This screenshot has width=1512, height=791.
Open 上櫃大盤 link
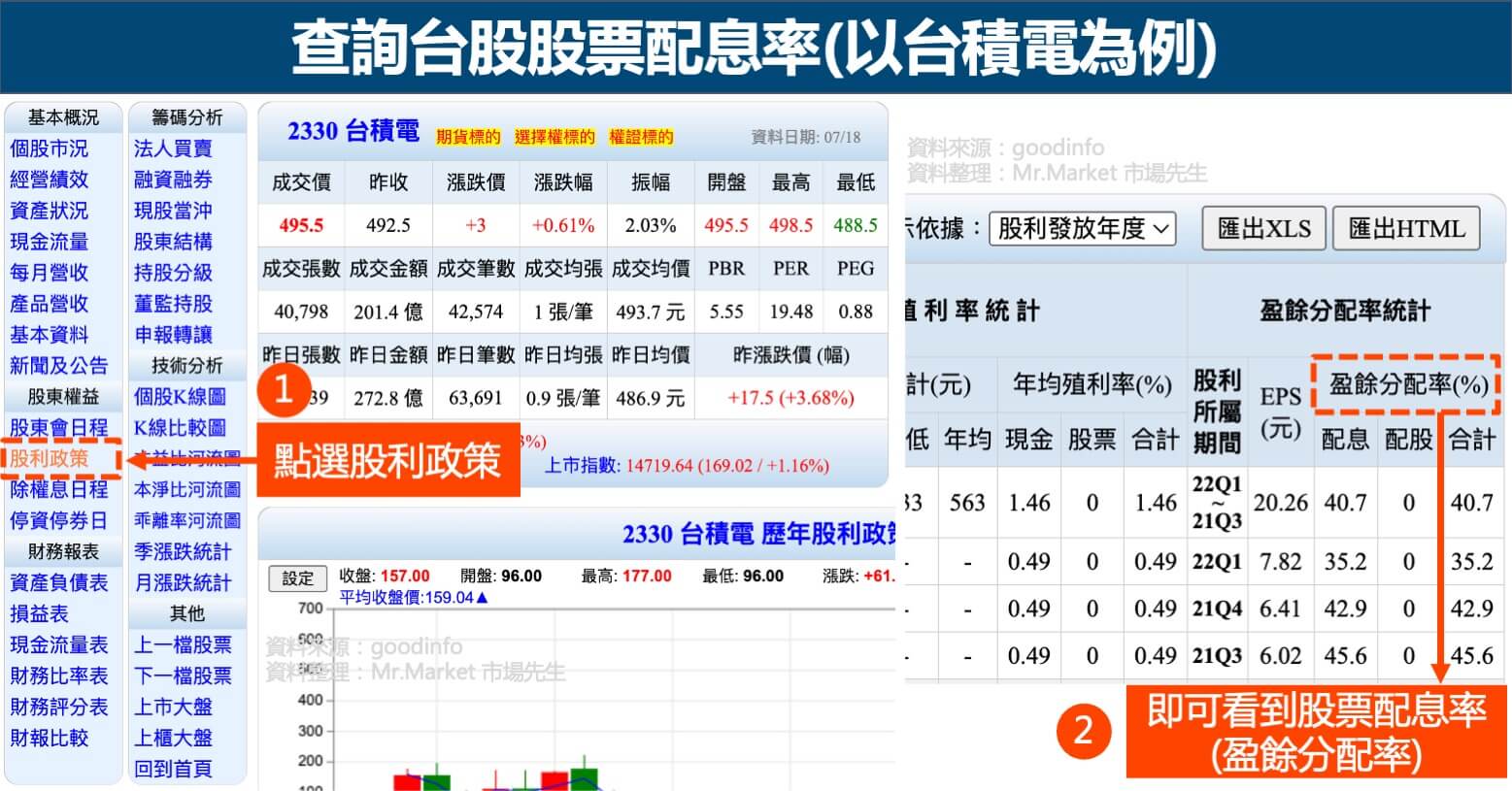pos(173,738)
